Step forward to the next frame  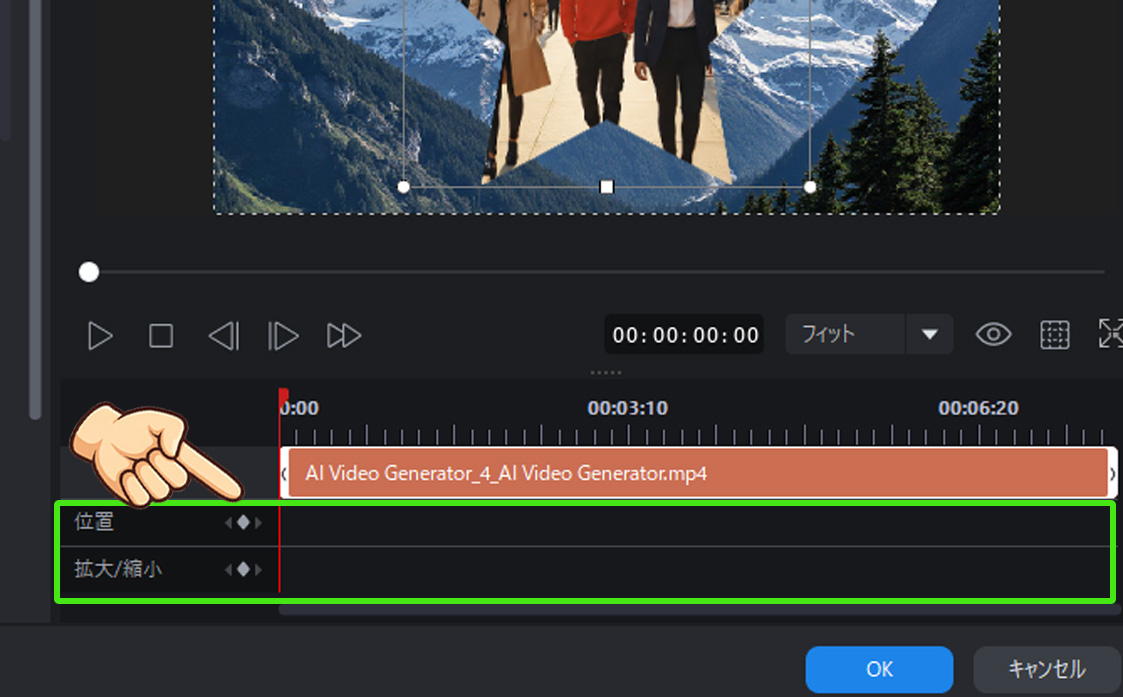[283, 335]
